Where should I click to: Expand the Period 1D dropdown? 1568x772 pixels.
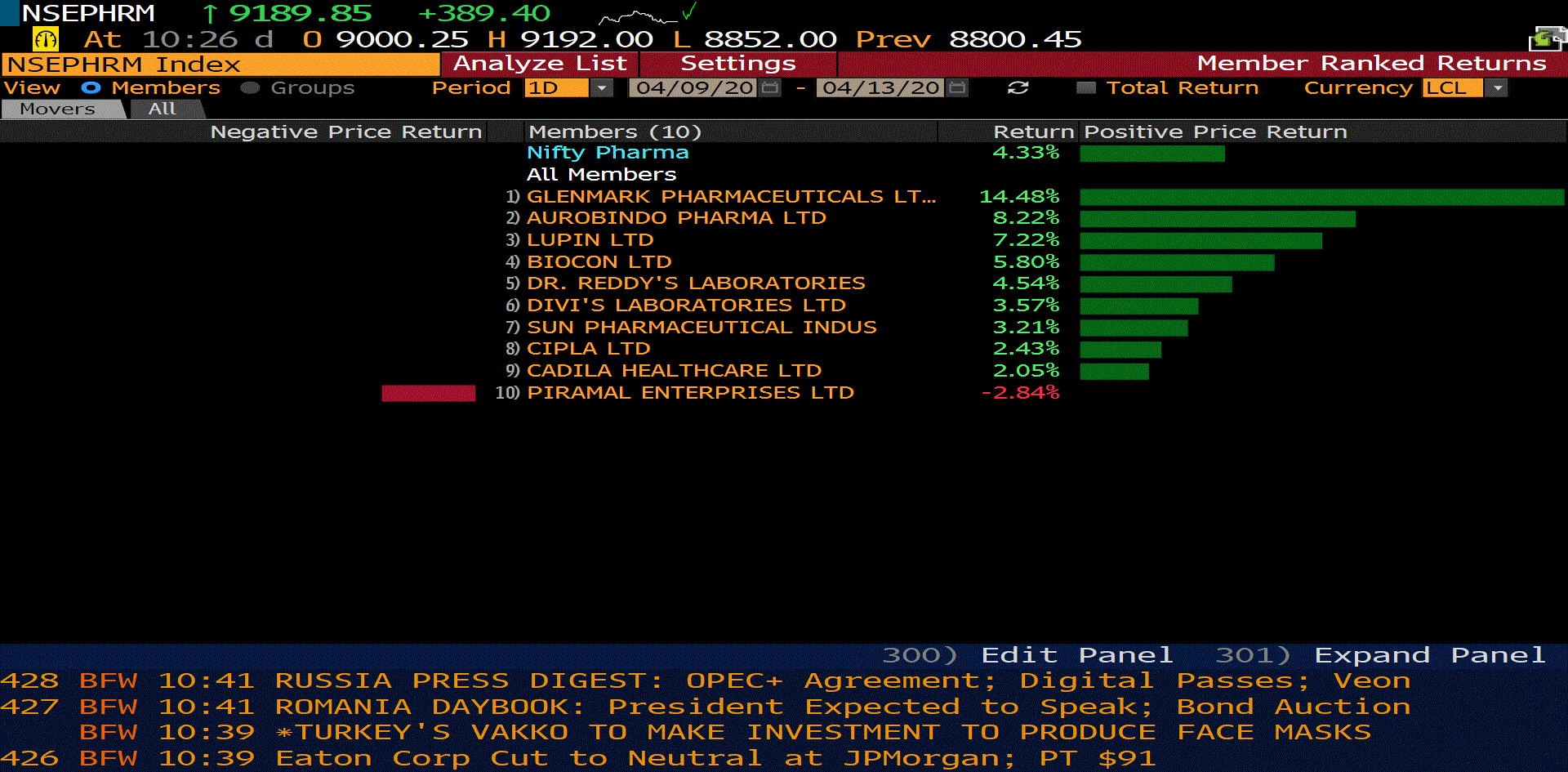click(601, 88)
